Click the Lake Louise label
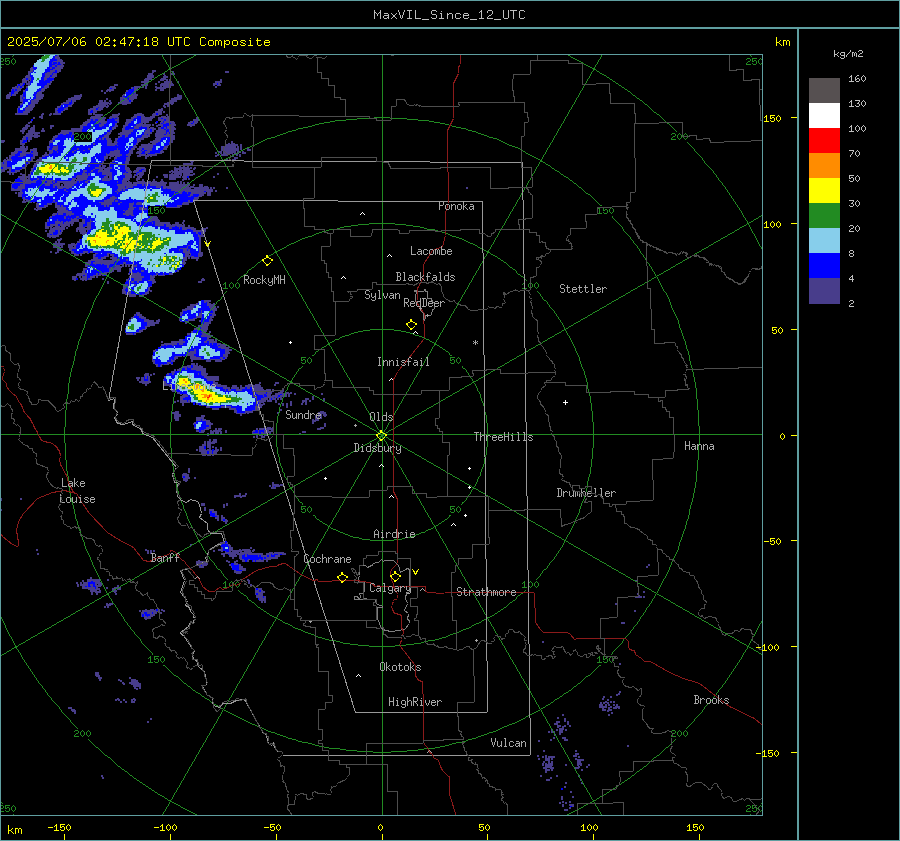900x841 pixels. click(77, 491)
